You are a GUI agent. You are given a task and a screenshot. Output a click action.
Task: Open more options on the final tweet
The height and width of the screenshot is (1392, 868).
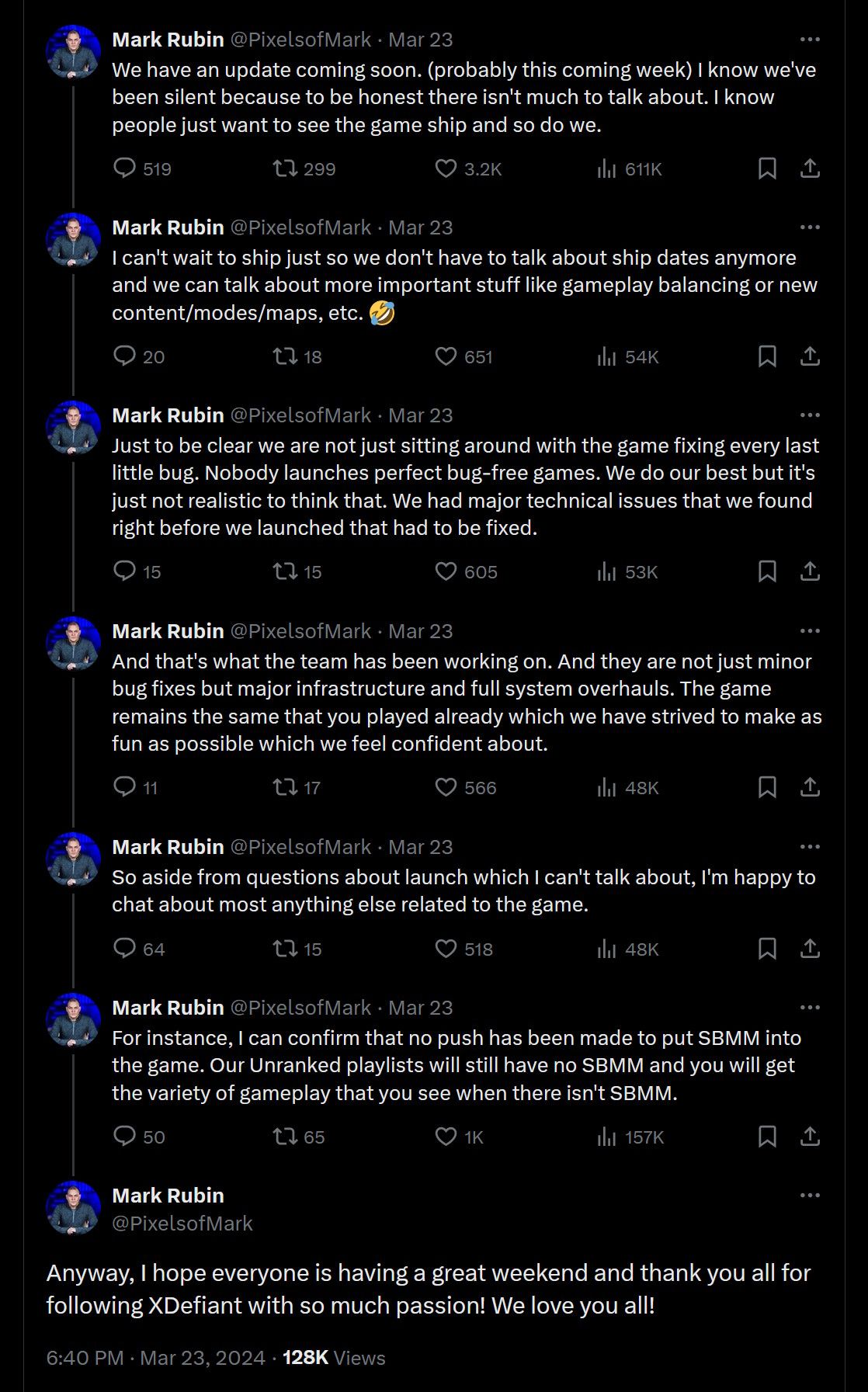click(x=810, y=1196)
